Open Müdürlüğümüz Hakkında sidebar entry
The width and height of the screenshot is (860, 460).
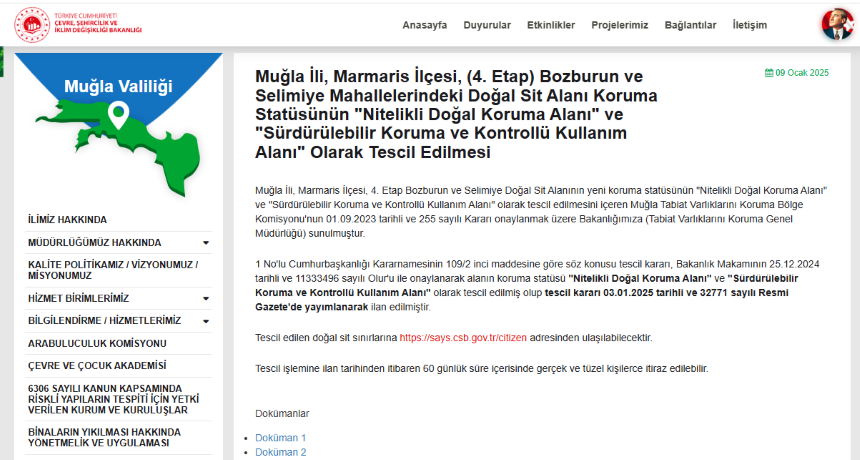click(x=95, y=243)
